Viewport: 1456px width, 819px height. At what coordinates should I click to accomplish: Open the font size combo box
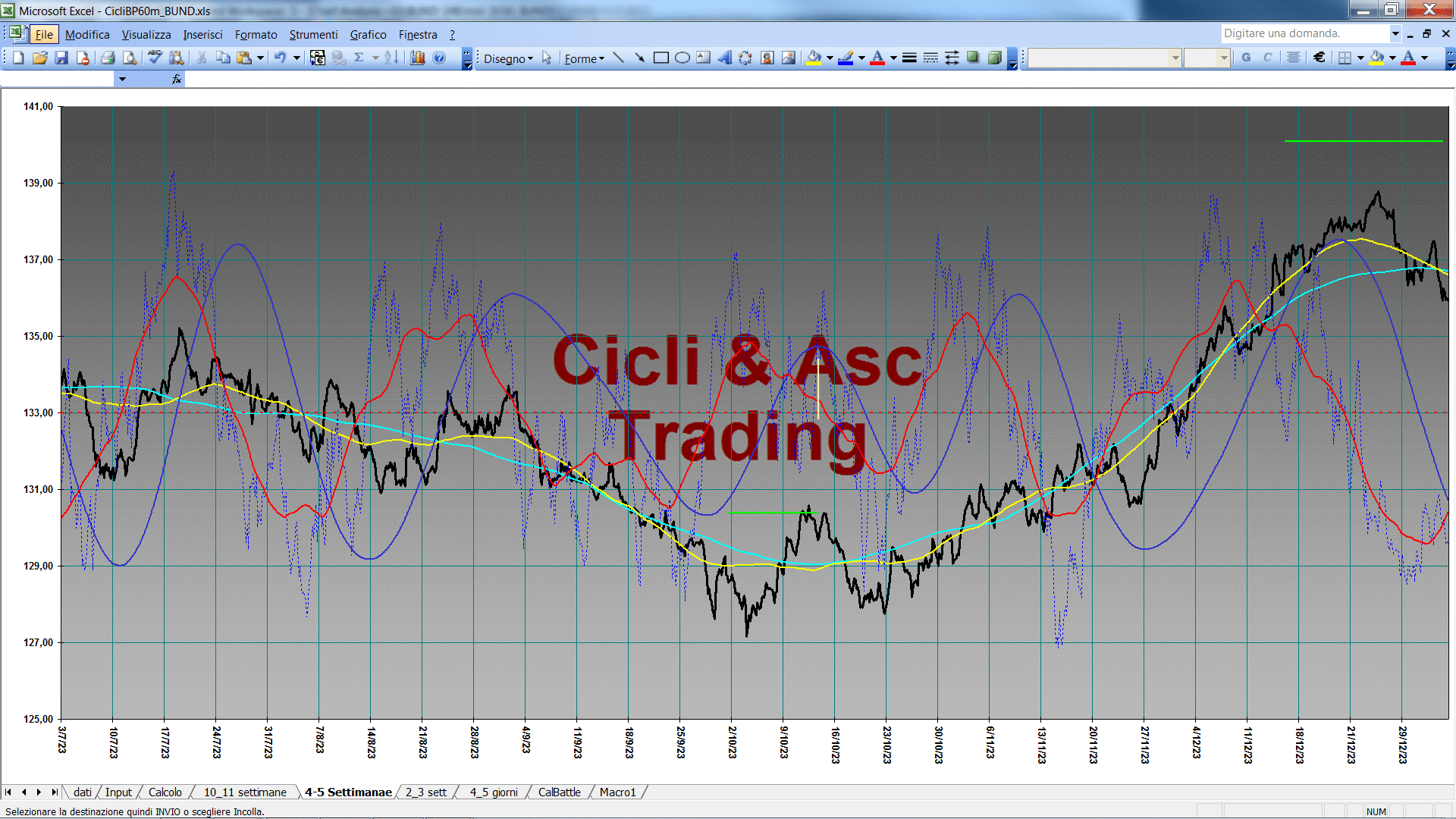click(1207, 58)
